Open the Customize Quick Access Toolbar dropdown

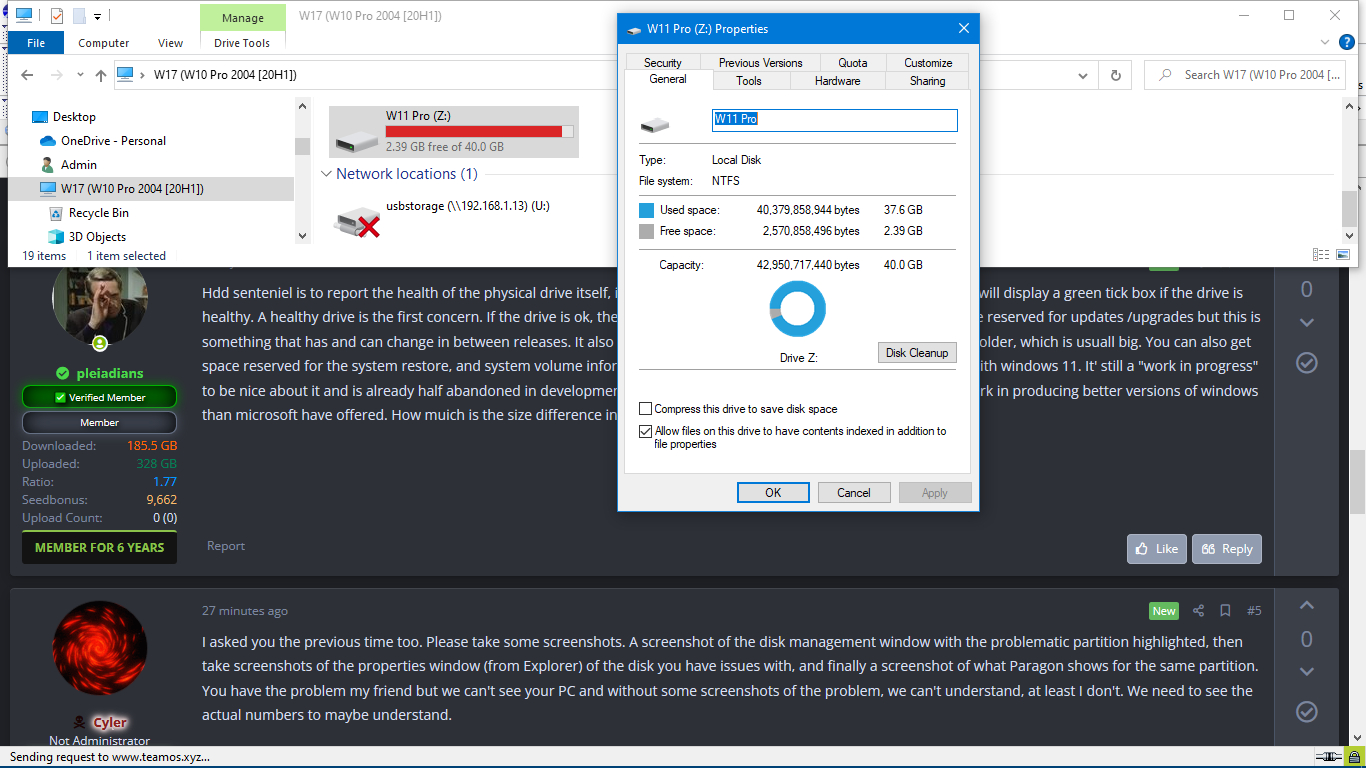pyautogui.click(x=98, y=16)
